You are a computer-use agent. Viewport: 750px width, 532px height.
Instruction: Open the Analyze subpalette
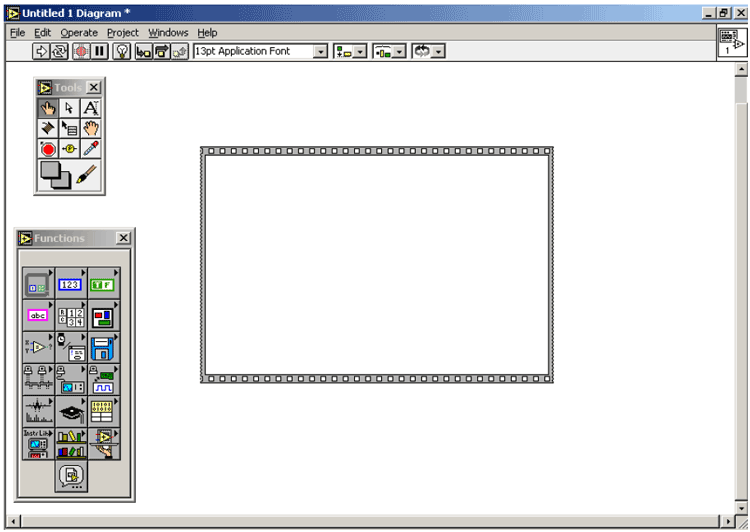pyautogui.click(x=38, y=411)
